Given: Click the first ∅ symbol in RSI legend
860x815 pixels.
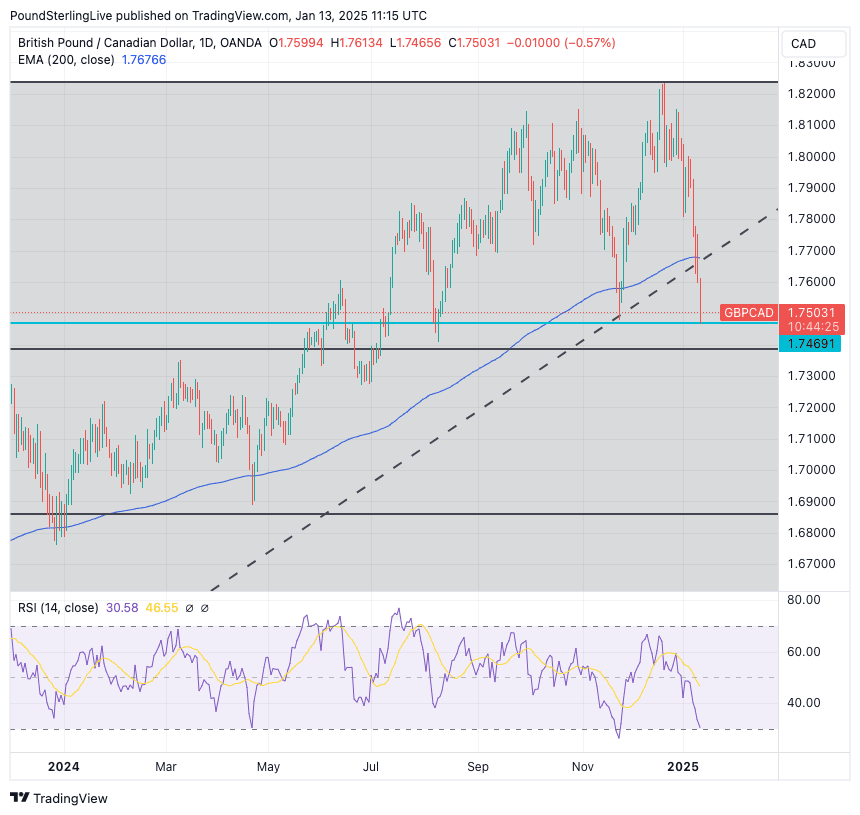Looking at the screenshot, I should pos(188,608).
